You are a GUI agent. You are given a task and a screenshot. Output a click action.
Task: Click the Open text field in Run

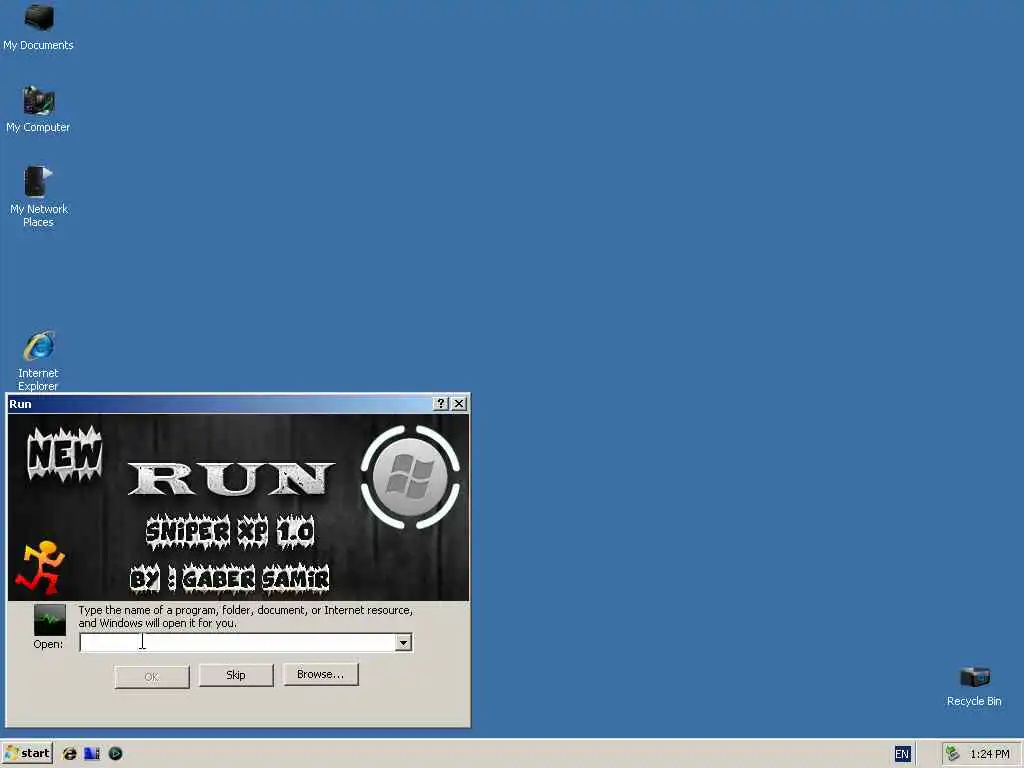click(238, 643)
